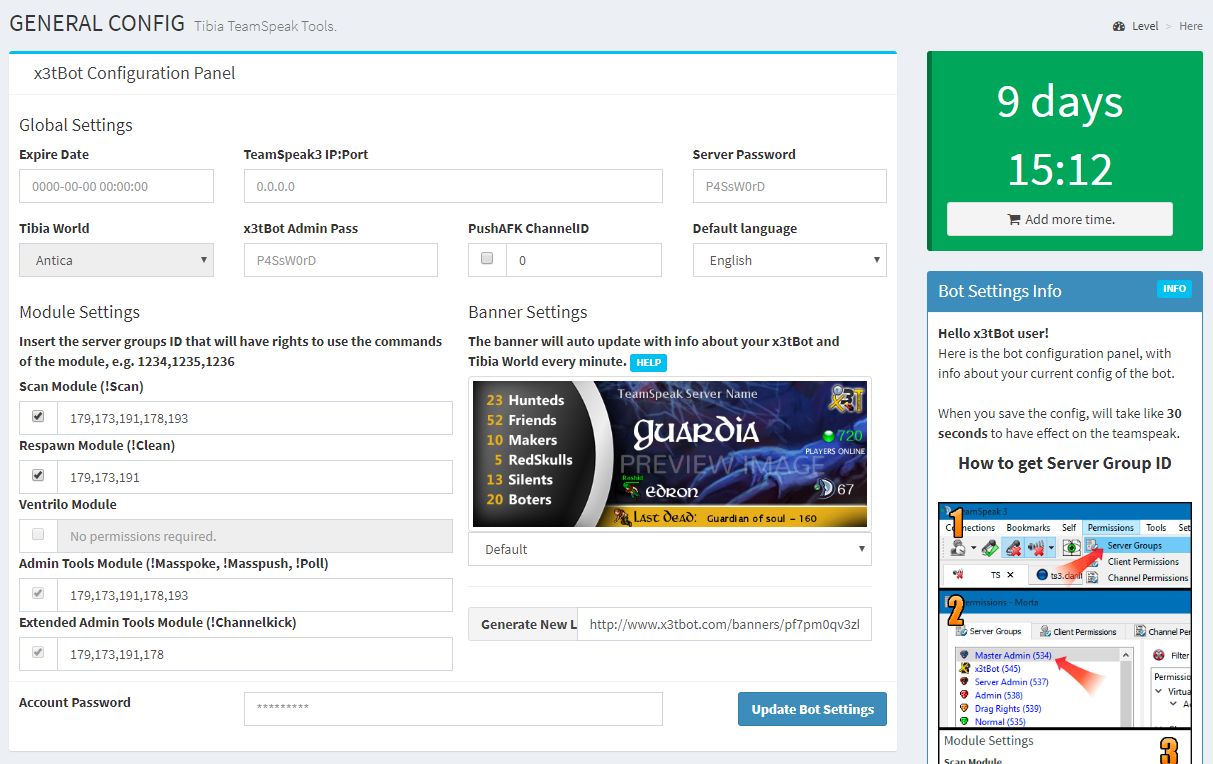Open the banner style Default dropdown
The height and width of the screenshot is (764, 1213).
click(670, 549)
